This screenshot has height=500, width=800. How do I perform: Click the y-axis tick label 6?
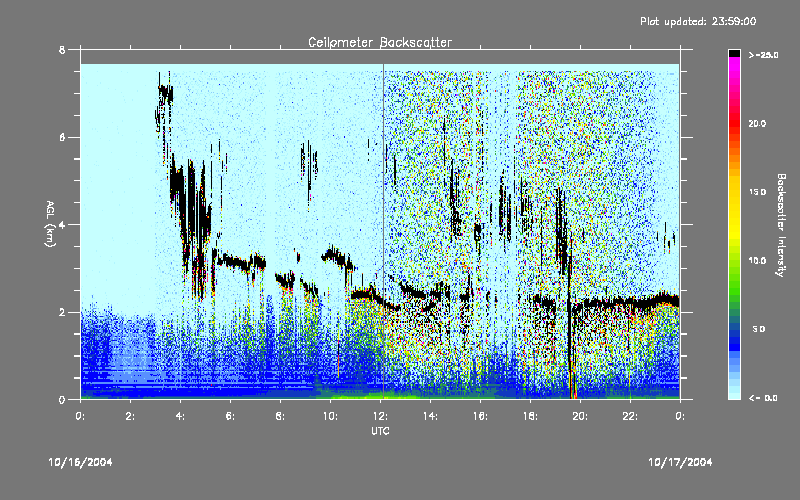click(62, 137)
